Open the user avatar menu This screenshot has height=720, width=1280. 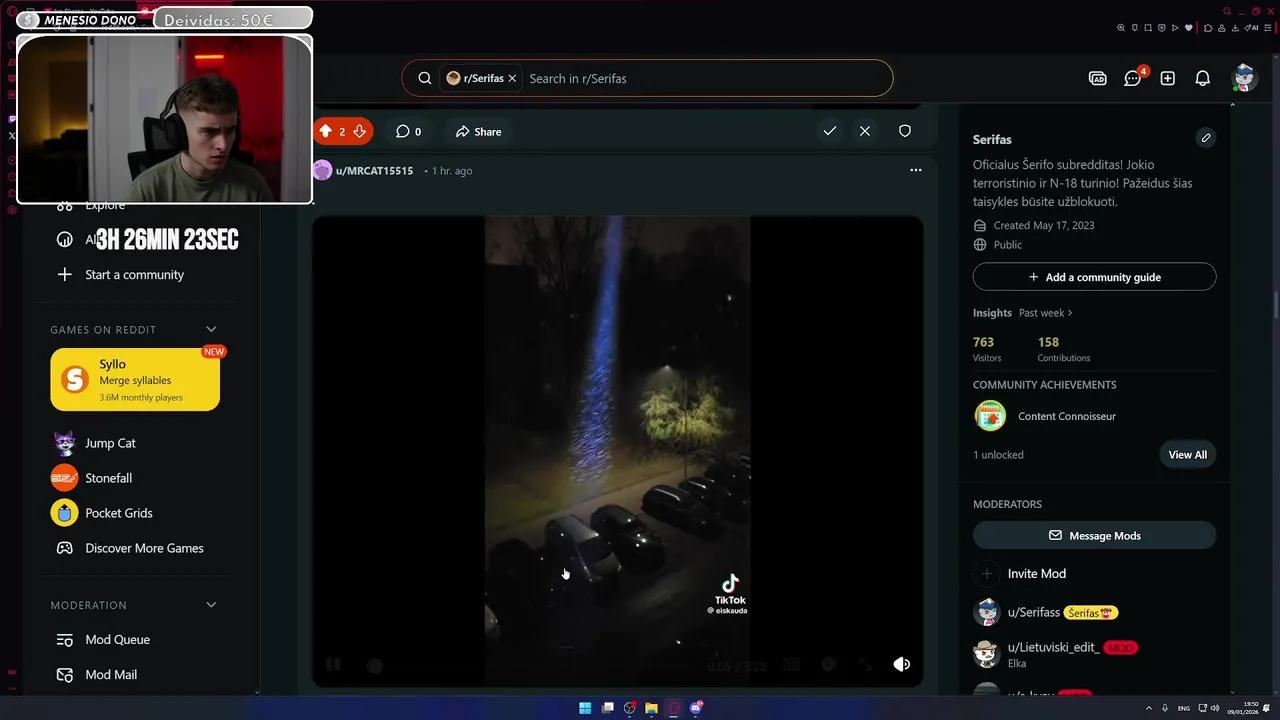click(x=1244, y=78)
